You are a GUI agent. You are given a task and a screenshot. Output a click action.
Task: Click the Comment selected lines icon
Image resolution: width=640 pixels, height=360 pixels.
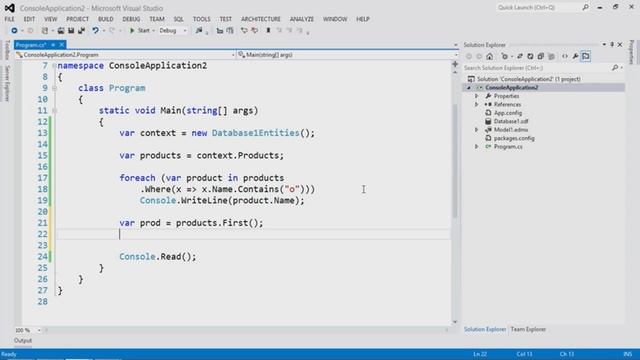[244, 31]
